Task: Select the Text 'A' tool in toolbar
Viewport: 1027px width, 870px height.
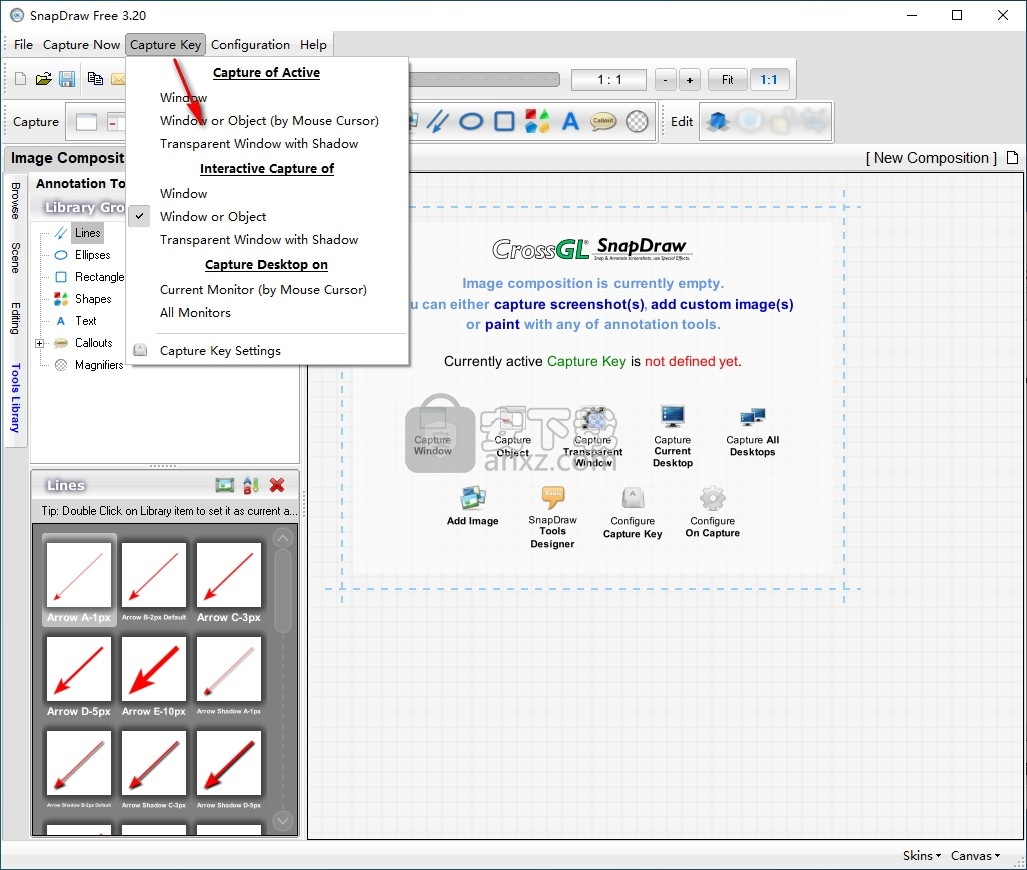Action: coord(570,121)
